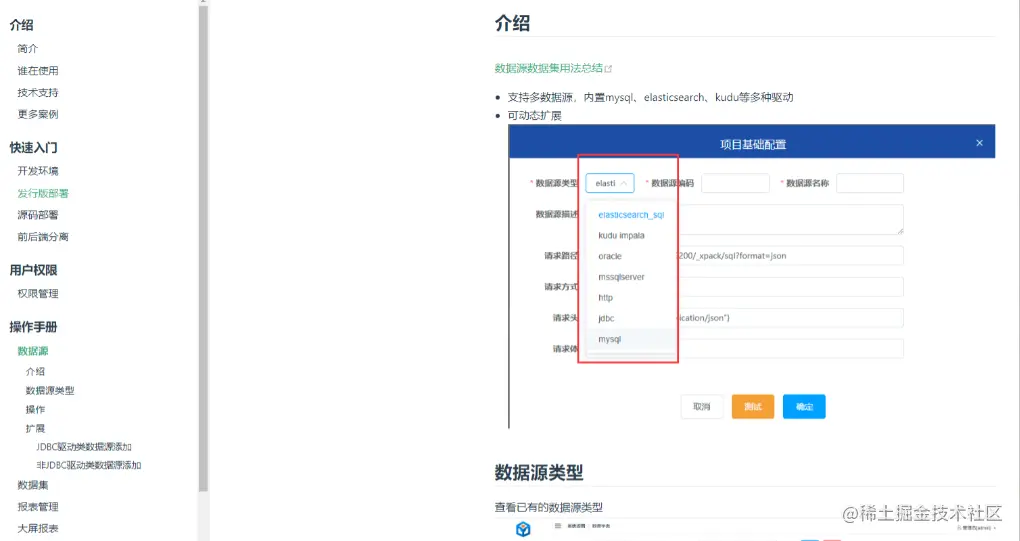This screenshot has height=541, width=1020.
Task: Focus the 请求方式 input field
Action: coord(791,287)
